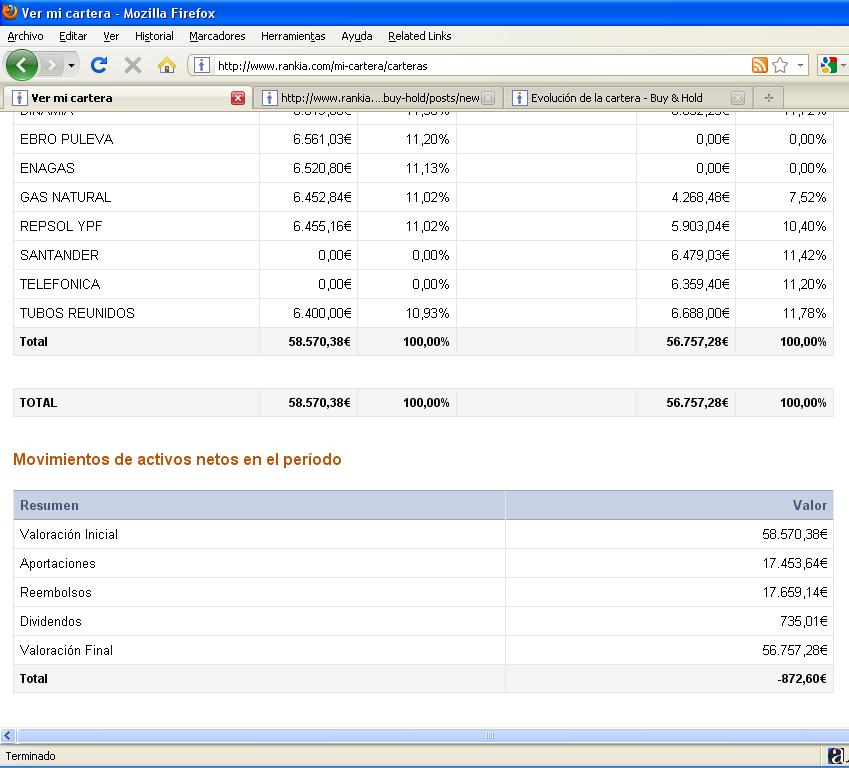Click the 11,20% value in the TELEFONICA row
The width and height of the screenshot is (849, 768).
(x=804, y=284)
